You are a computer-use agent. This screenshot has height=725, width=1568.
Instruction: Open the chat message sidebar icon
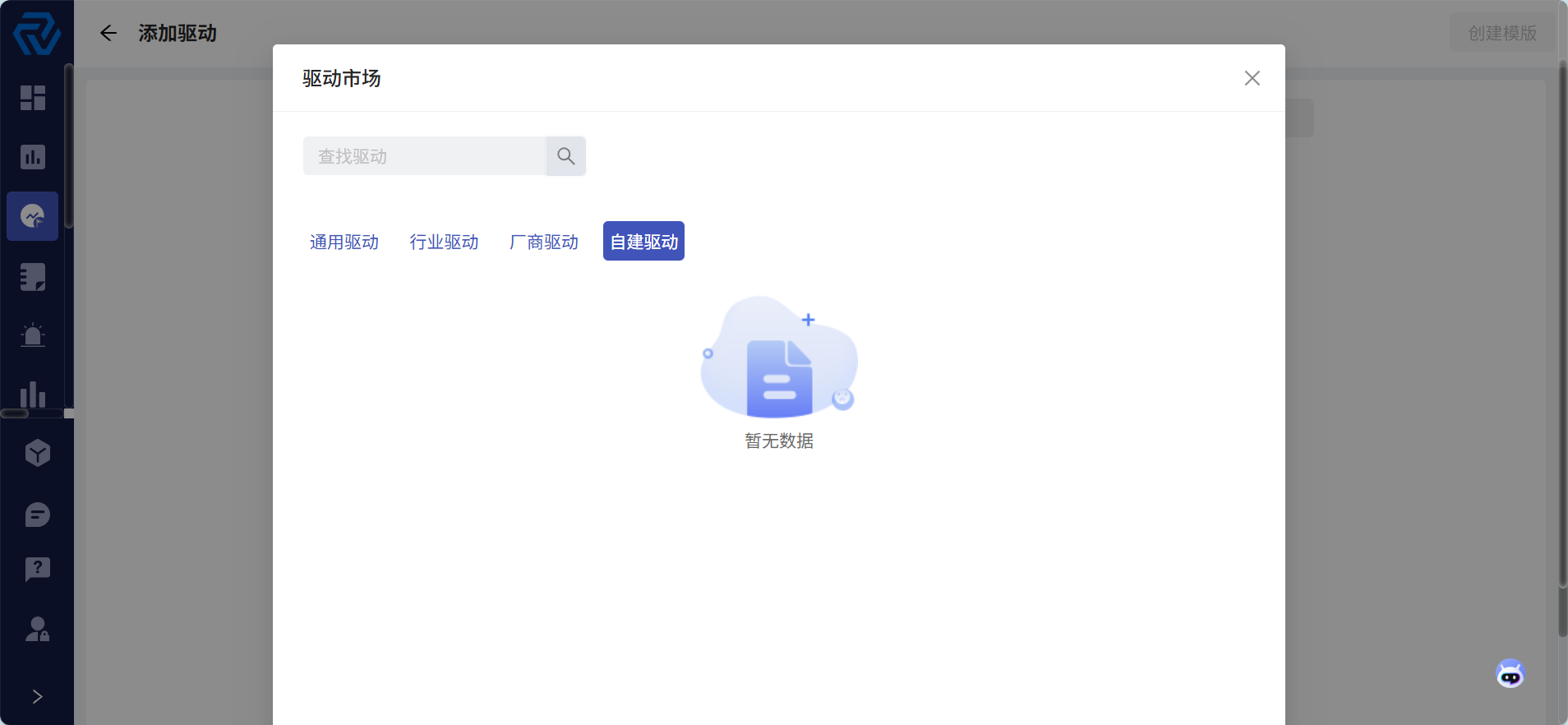(38, 515)
